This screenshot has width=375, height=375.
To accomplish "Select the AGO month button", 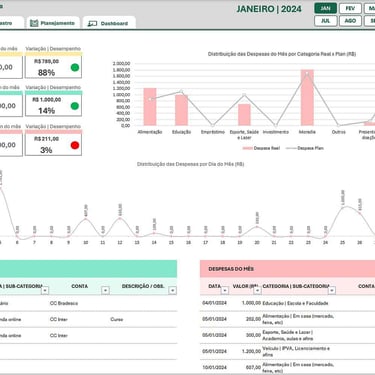I will point(350,21).
